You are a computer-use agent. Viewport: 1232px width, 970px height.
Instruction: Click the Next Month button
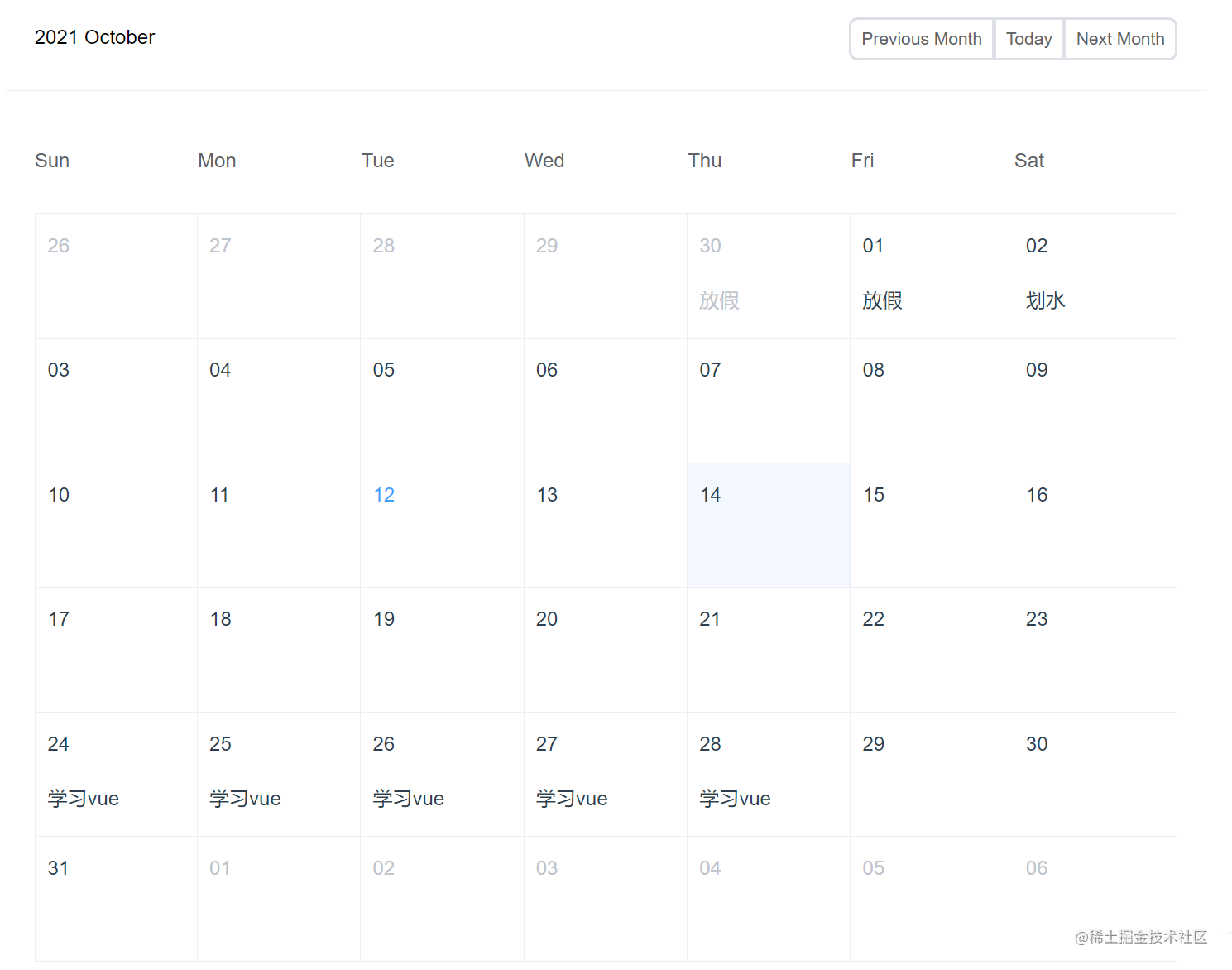1120,39
